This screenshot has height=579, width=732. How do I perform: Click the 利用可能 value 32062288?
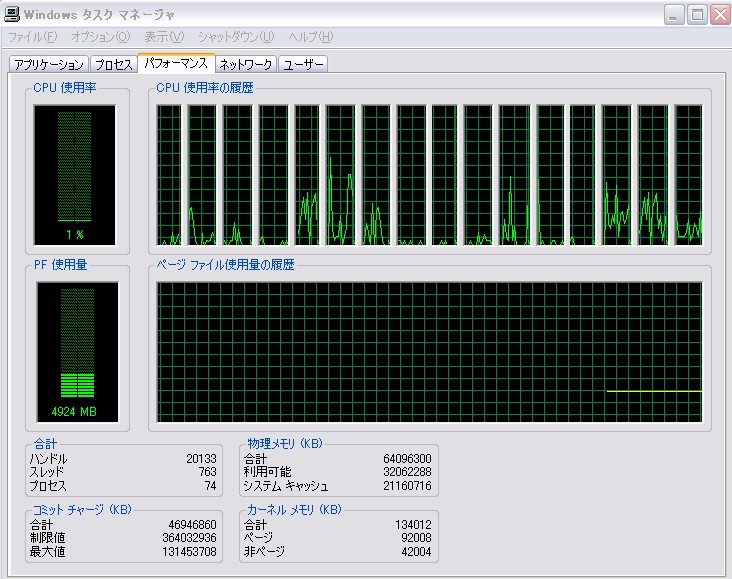(407, 472)
